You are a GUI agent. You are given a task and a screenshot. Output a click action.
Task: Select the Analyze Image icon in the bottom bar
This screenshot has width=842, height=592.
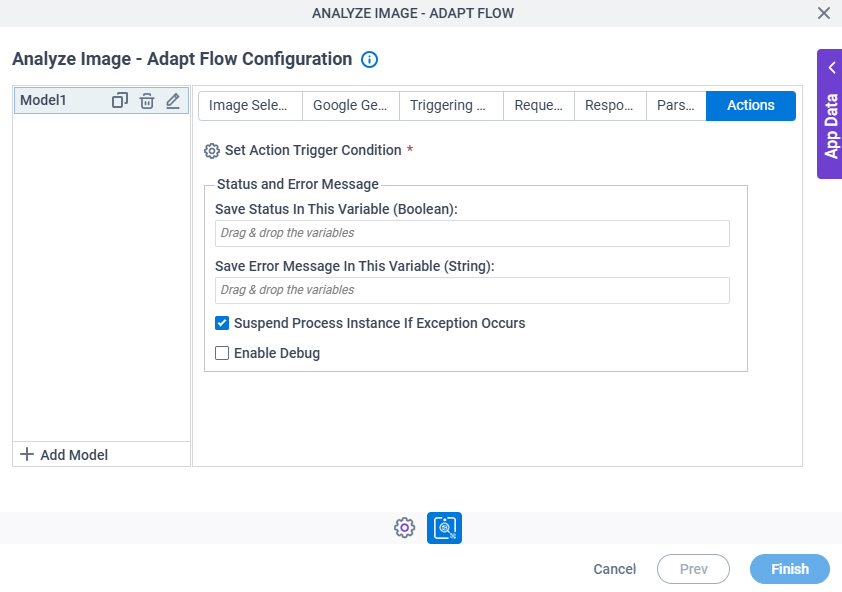click(444, 528)
